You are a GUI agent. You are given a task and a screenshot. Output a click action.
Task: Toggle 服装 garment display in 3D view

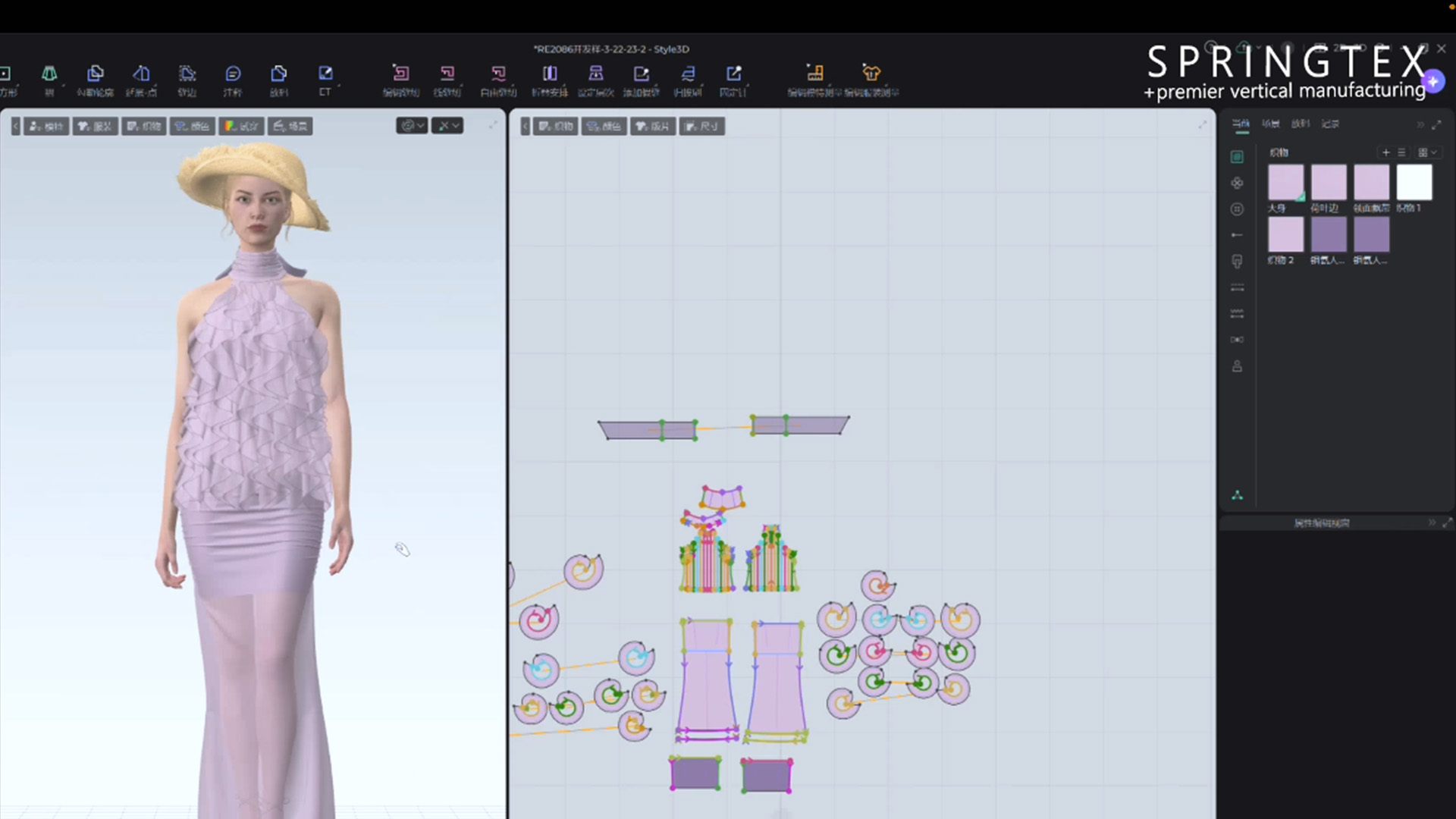point(95,126)
